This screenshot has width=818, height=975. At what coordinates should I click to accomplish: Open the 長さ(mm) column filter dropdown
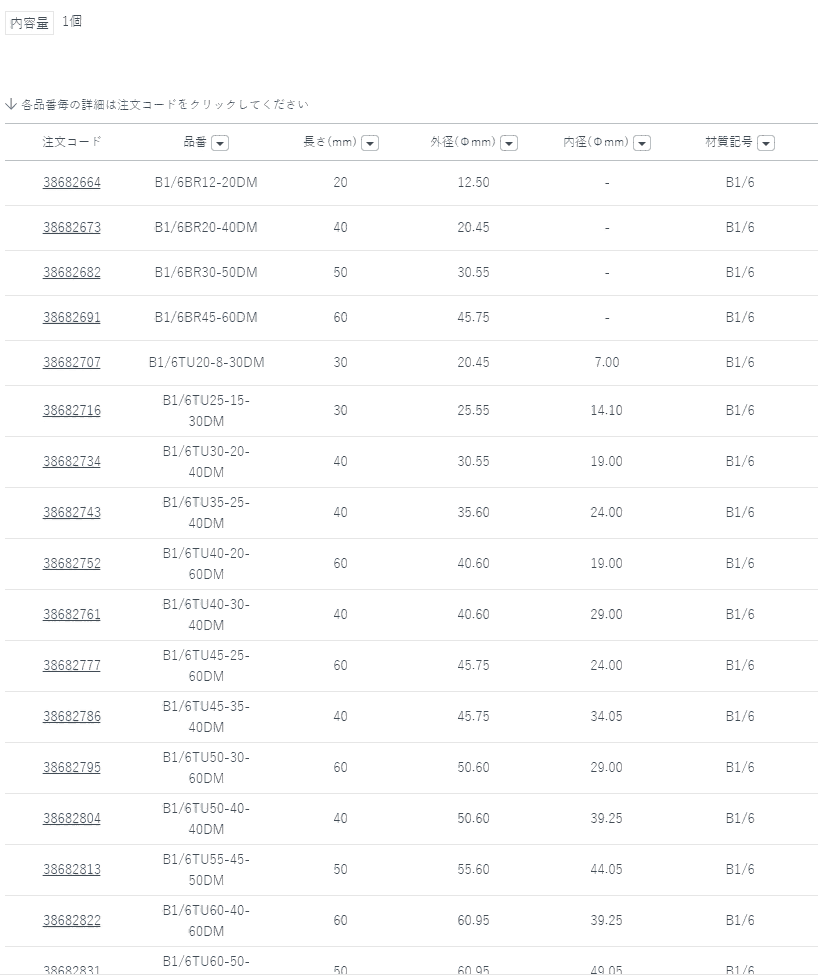click(370, 143)
